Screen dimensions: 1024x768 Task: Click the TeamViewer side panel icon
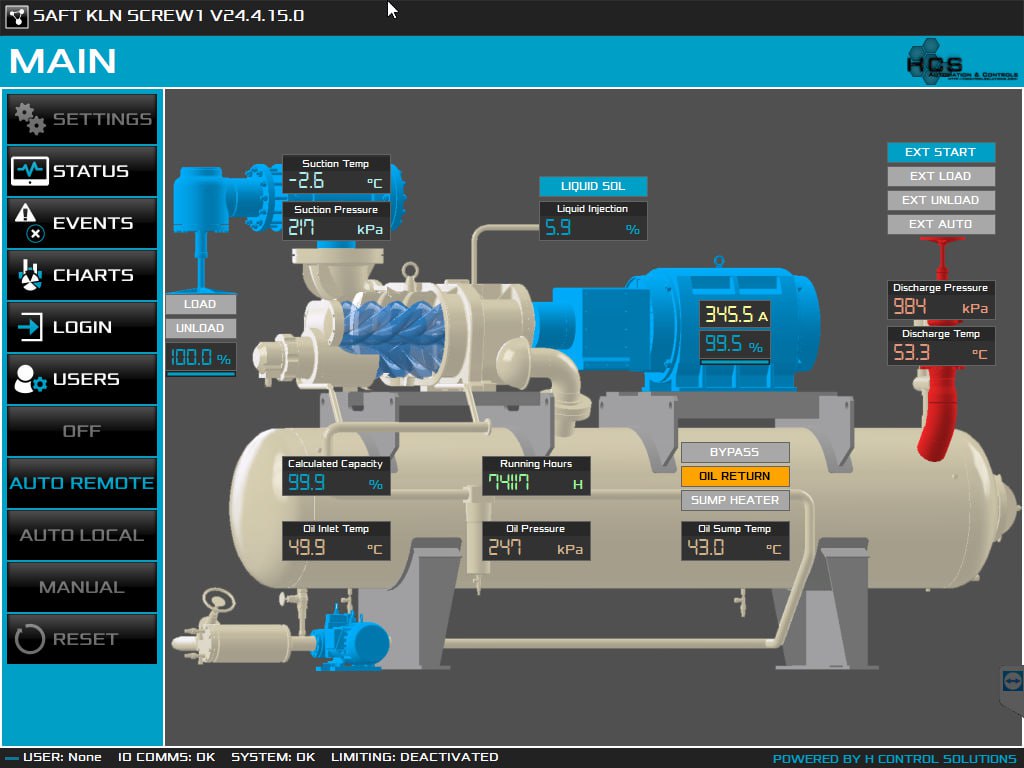point(1012,682)
